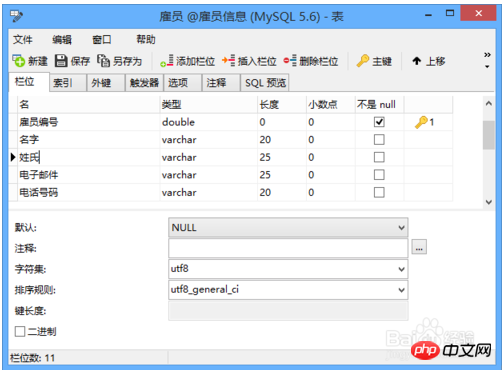Click 添加栏位 (Add Field) icon
The image size is (502, 370).
click(x=167, y=61)
